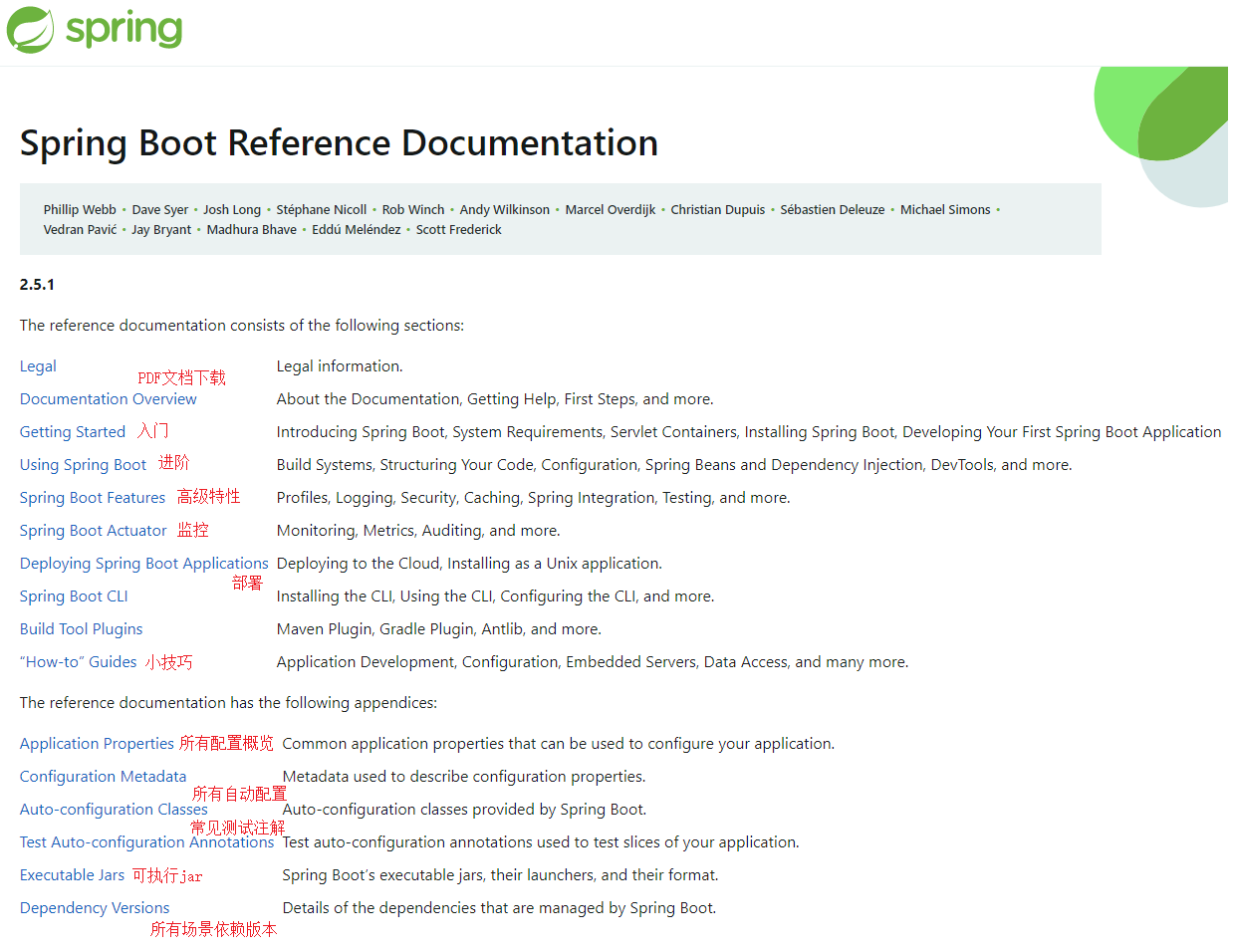The width and height of the screenshot is (1236, 952).
Task: Open the Spring Boot Actuator section
Action: pyautogui.click(x=93, y=531)
